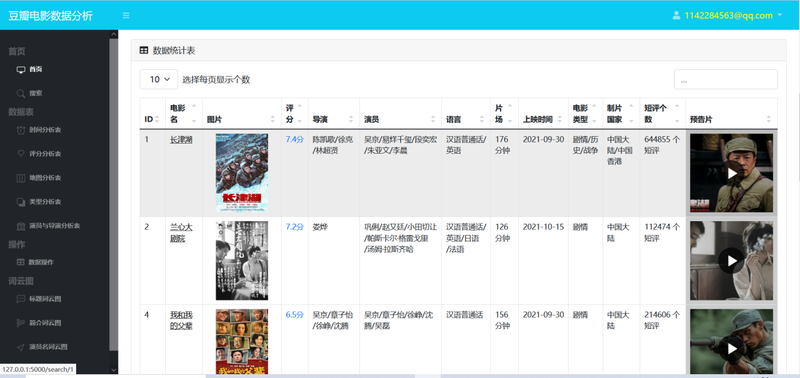Image resolution: width=800 pixels, height=378 pixels.
Task: Play the 长津湖 trailer video
Action: pos(732,173)
